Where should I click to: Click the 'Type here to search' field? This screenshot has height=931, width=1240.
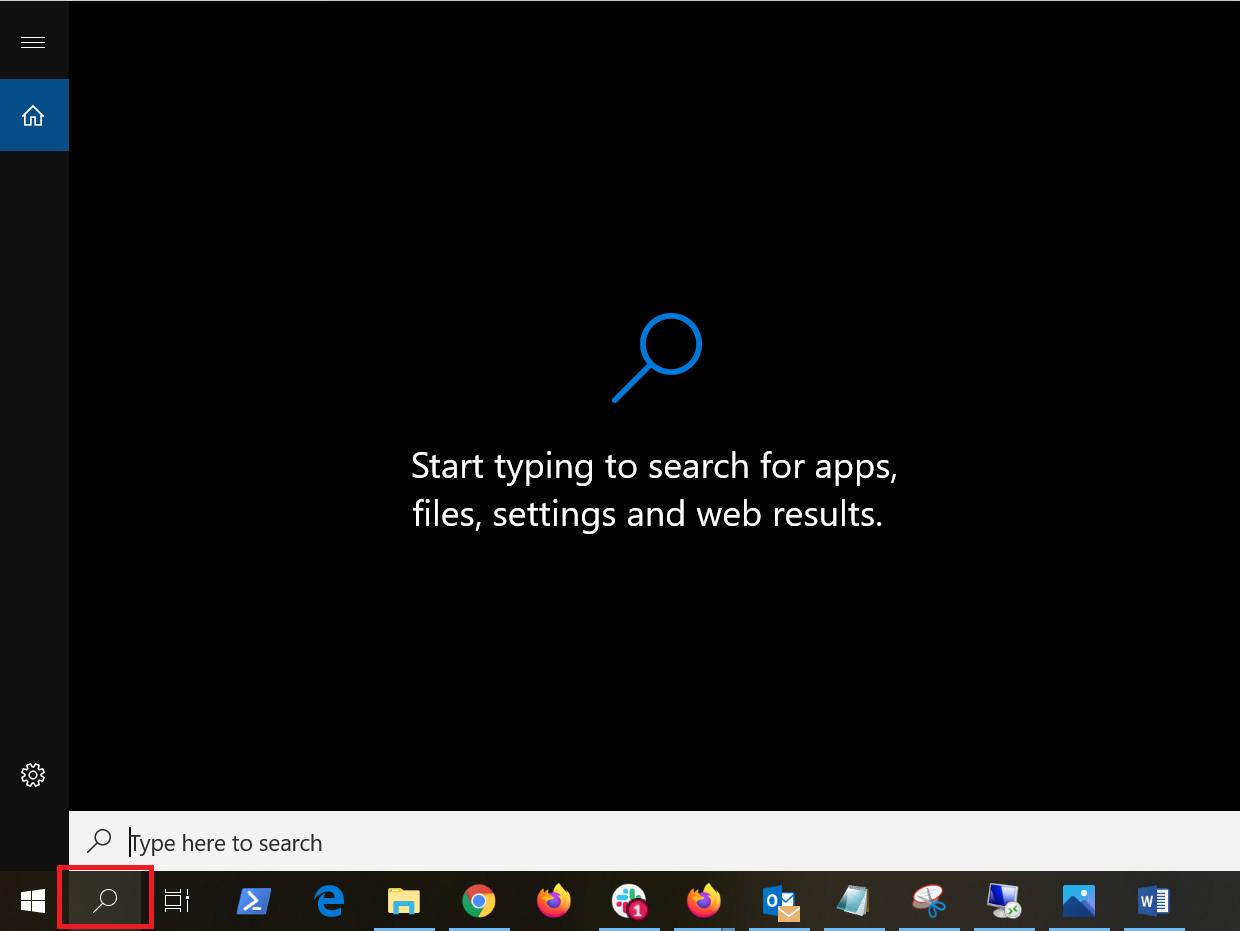tap(654, 842)
